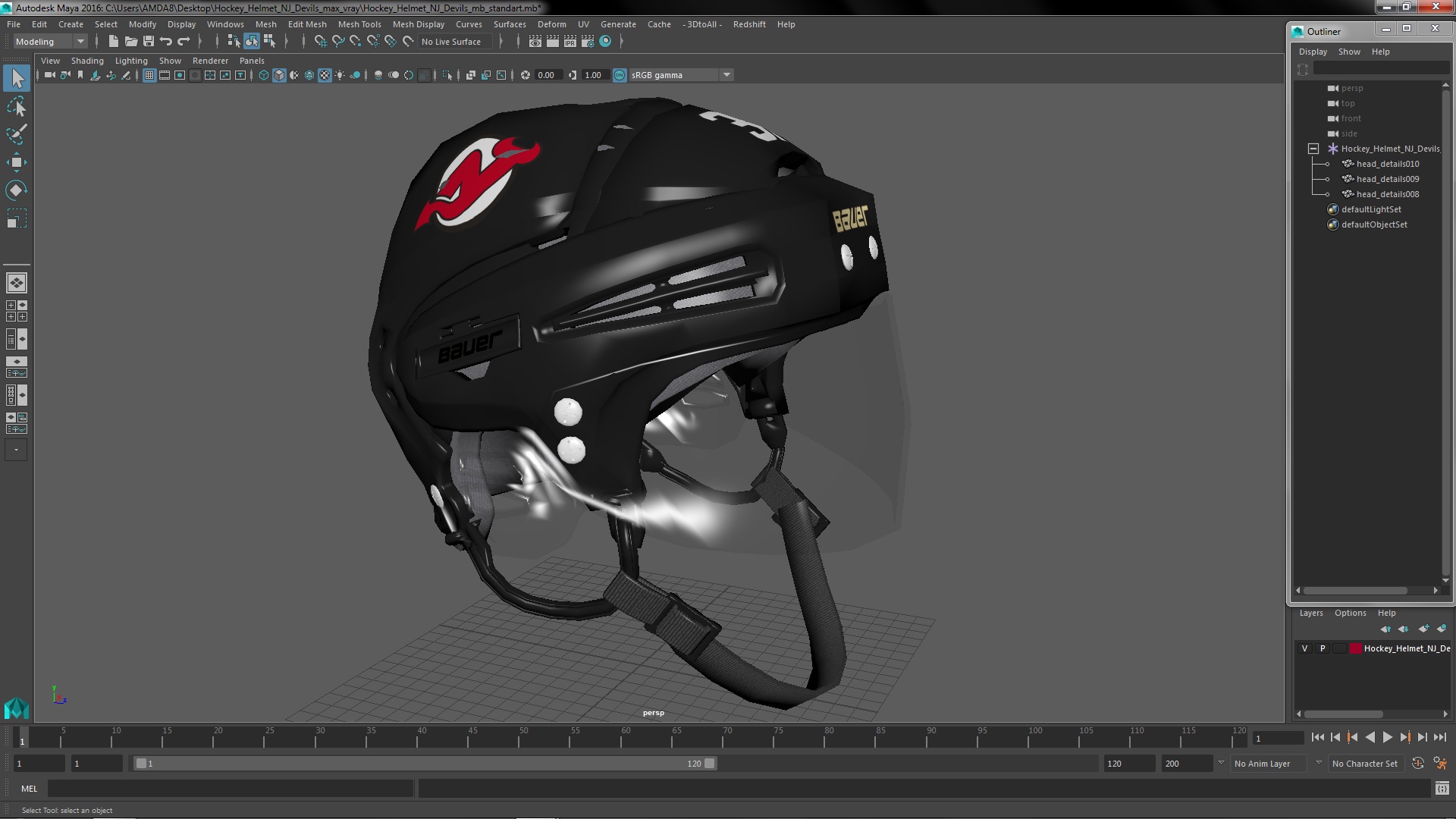The height and width of the screenshot is (819, 1456).
Task: Click frame 60 on the time slider
Action: pos(626,737)
